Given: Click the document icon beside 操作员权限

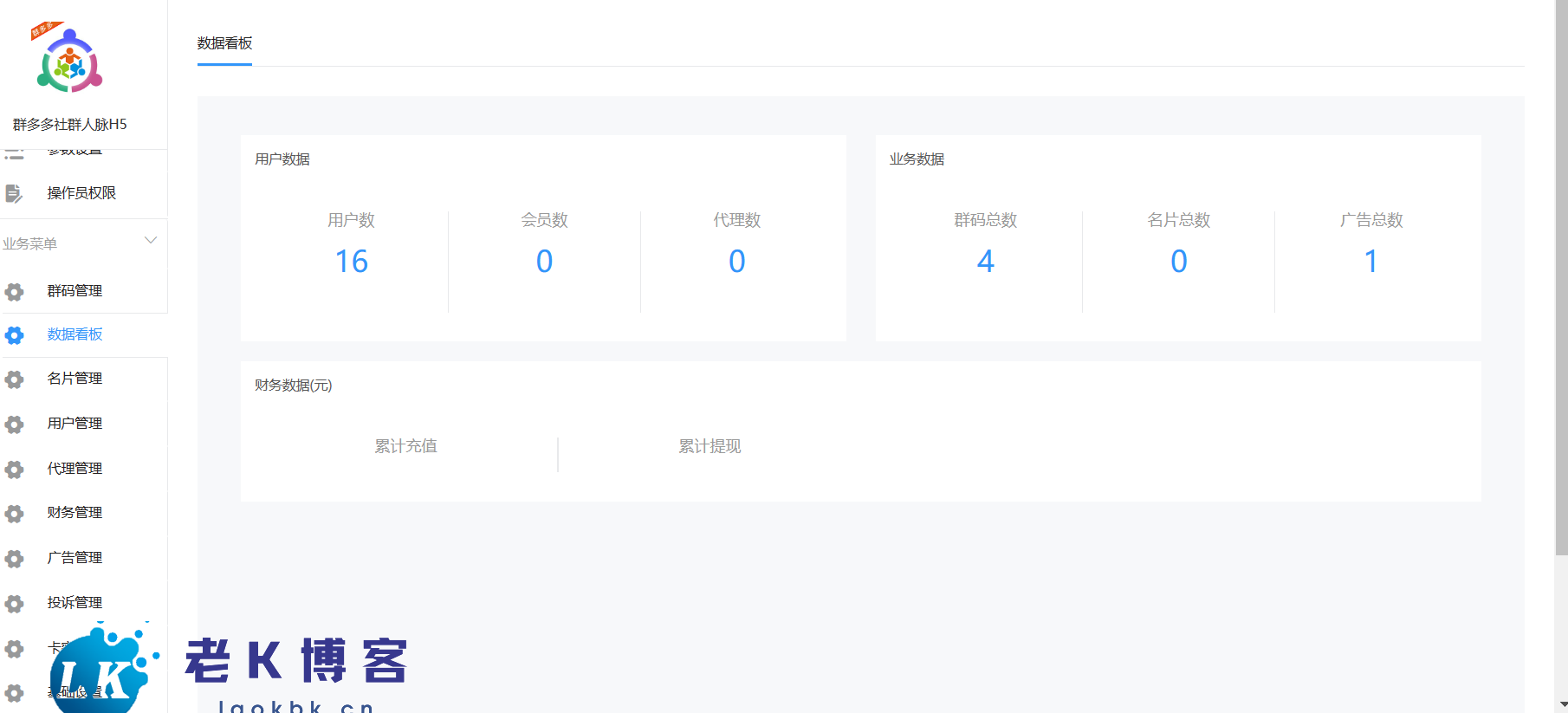Looking at the screenshot, I should 14,193.
